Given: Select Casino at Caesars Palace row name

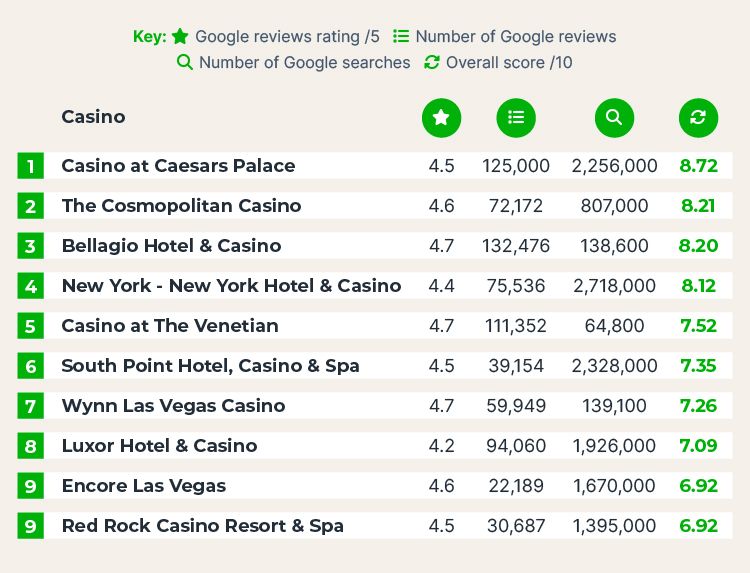Looking at the screenshot, I should point(178,166).
